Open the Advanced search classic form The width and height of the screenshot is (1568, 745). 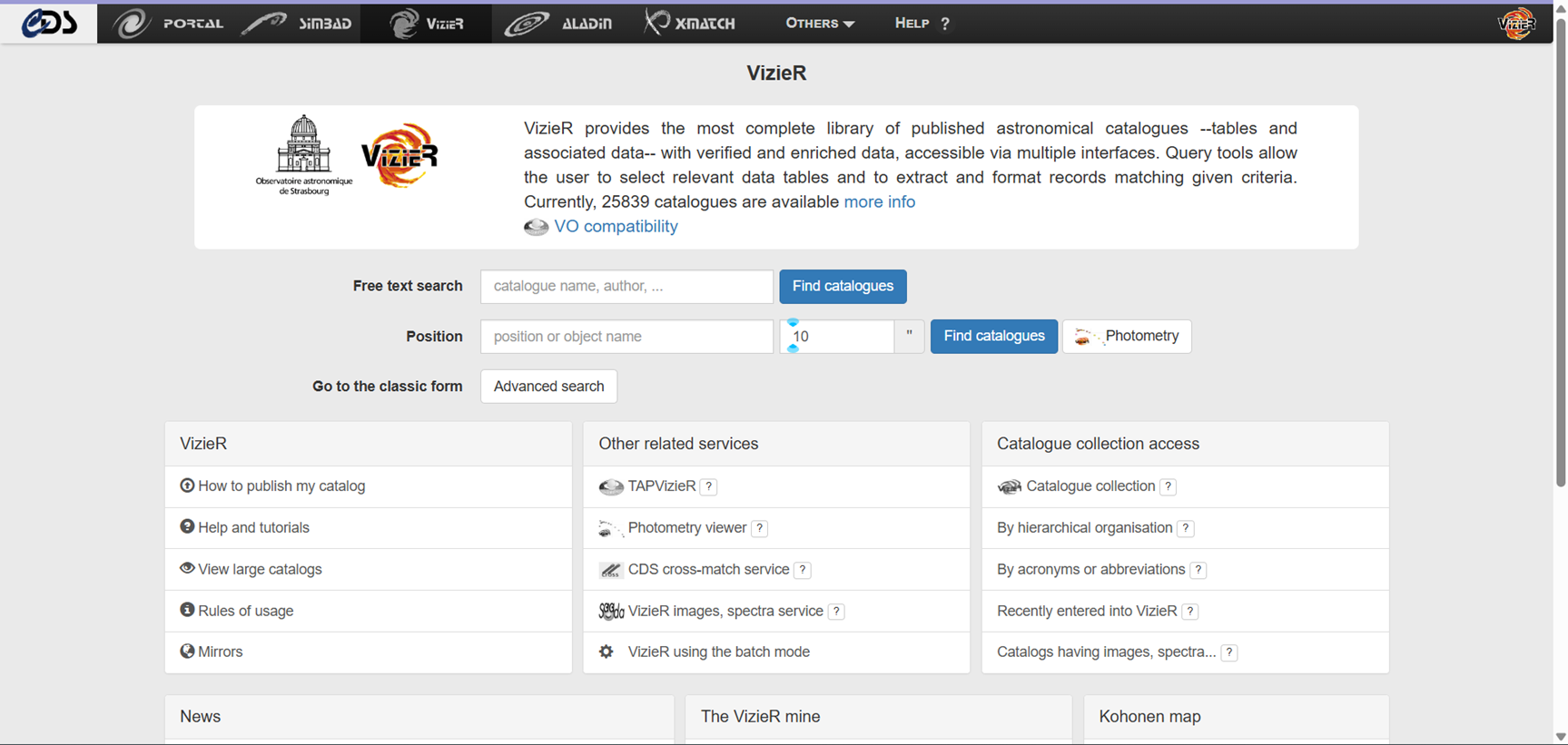pos(548,387)
